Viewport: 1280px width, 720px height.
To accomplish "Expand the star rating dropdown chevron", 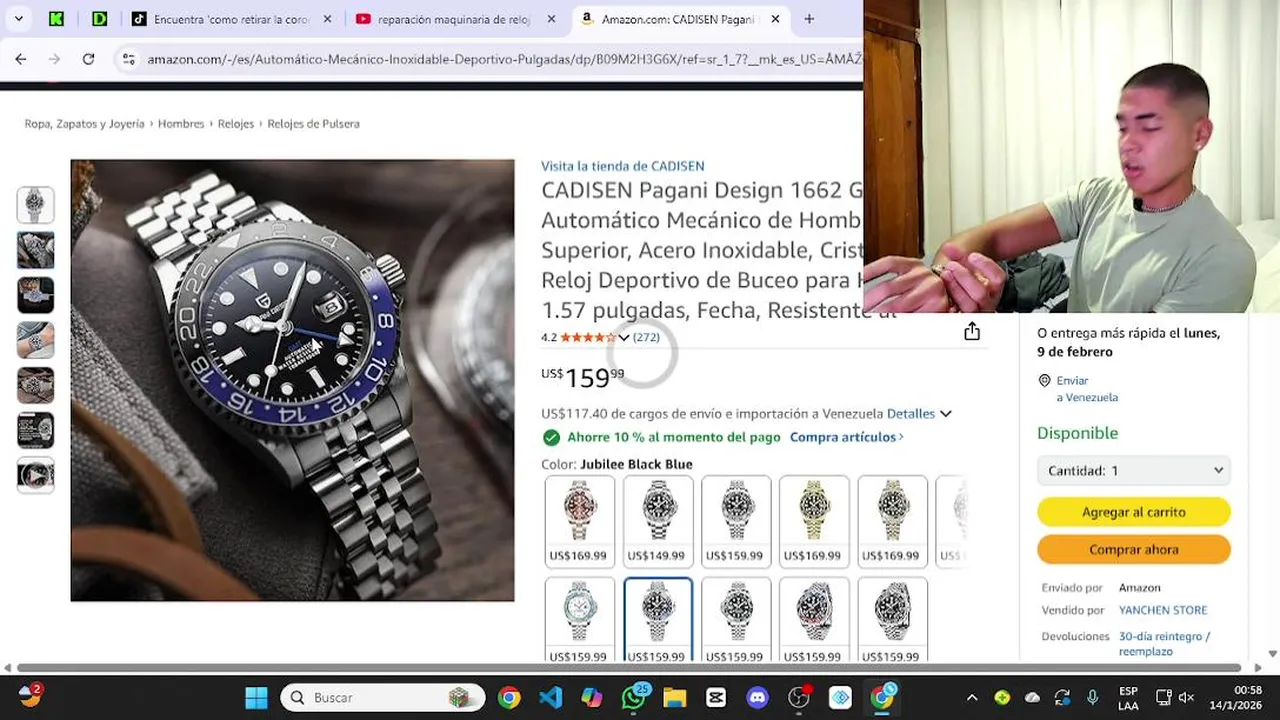I will pyautogui.click(x=624, y=338).
